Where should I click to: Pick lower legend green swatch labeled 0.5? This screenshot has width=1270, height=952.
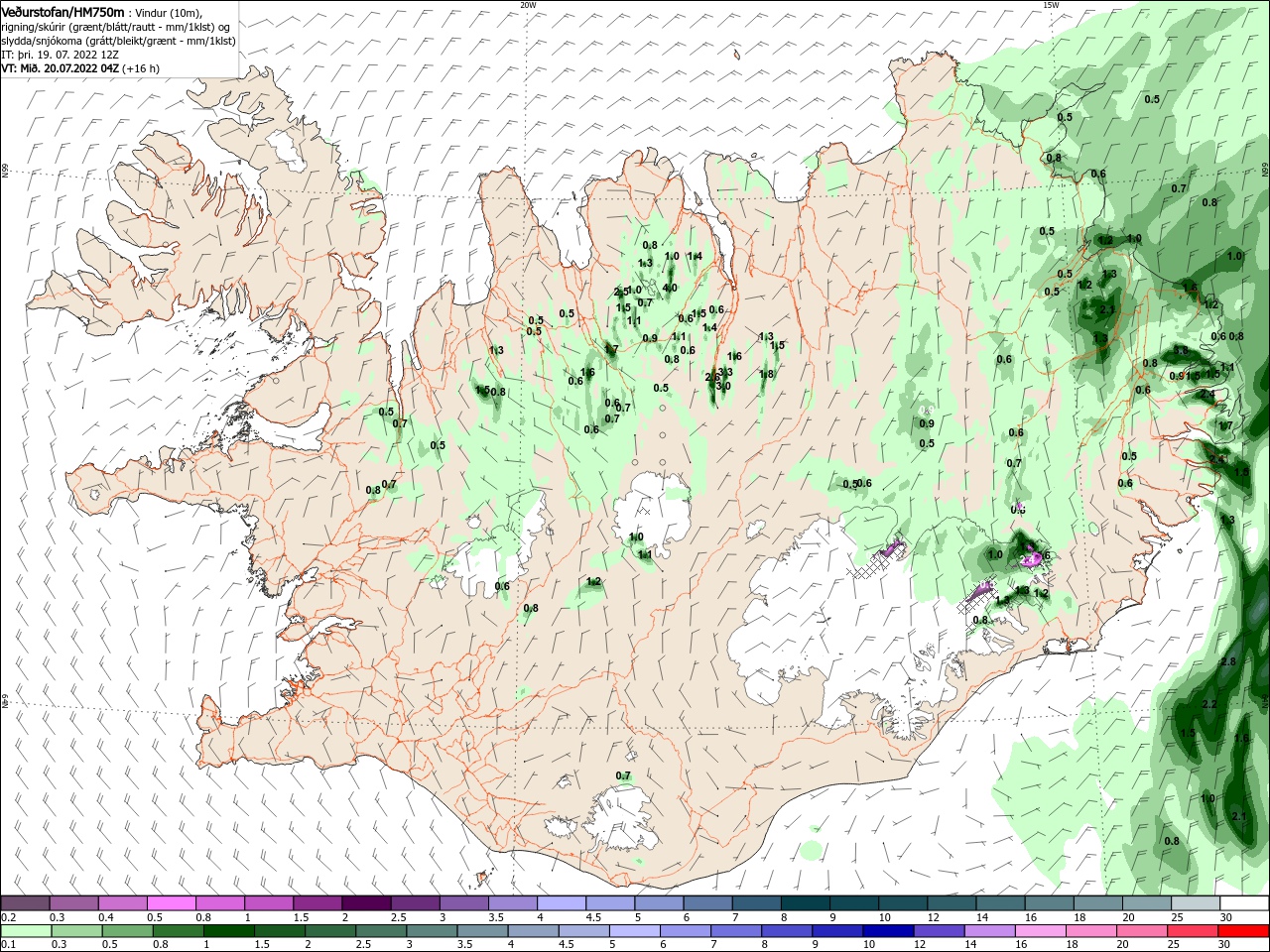pyautogui.click(x=127, y=931)
